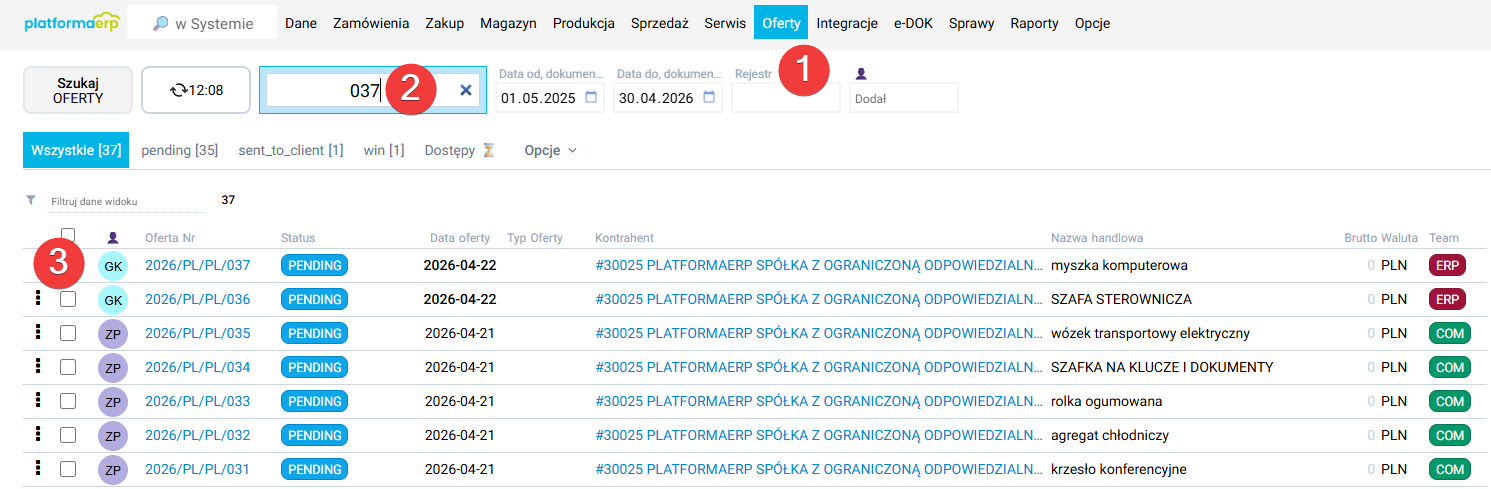The width and height of the screenshot is (1491, 489).
Task: Click the purple user icon above Dodał field
Action: point(860,73)
